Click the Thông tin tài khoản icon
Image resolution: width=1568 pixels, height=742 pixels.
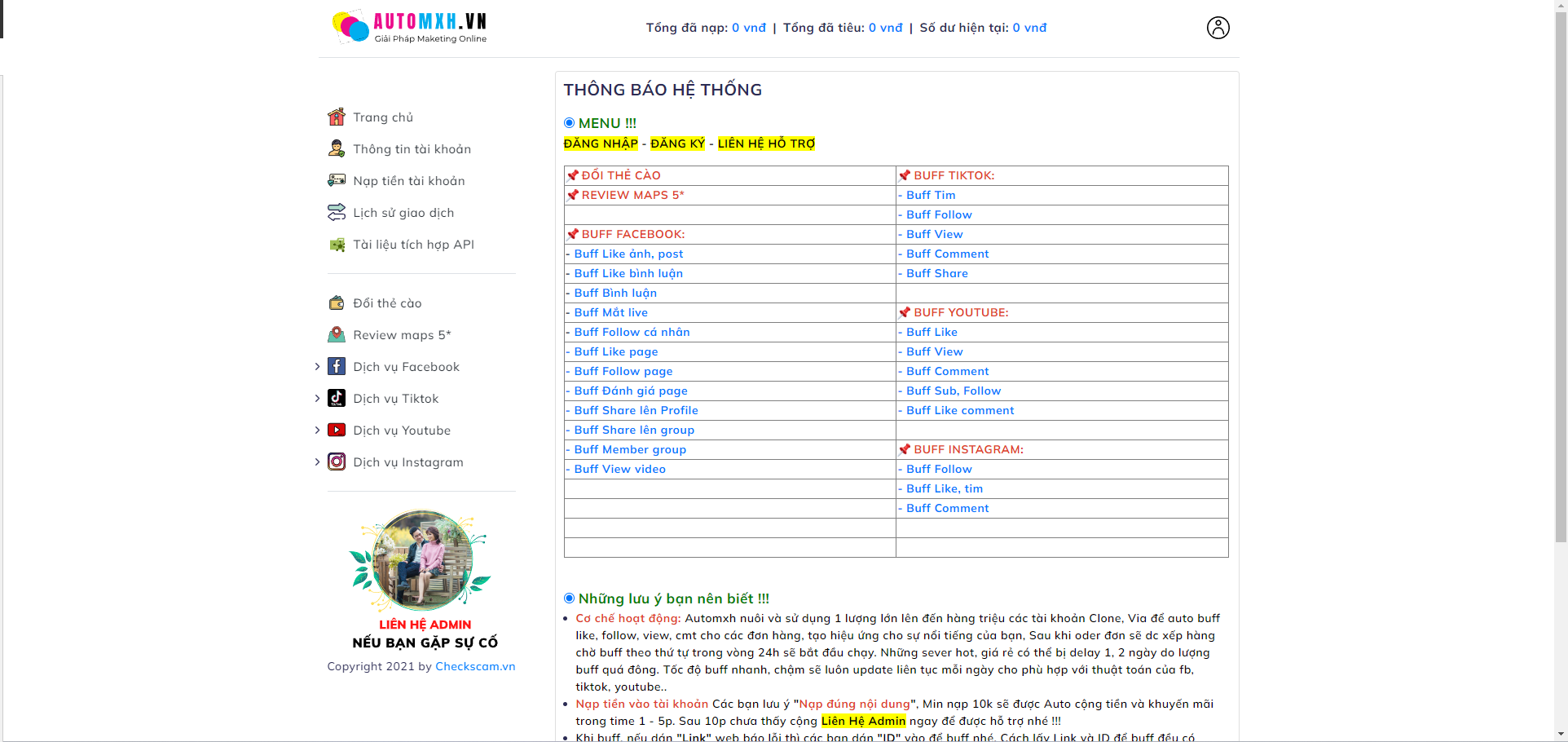coord(337,148)
